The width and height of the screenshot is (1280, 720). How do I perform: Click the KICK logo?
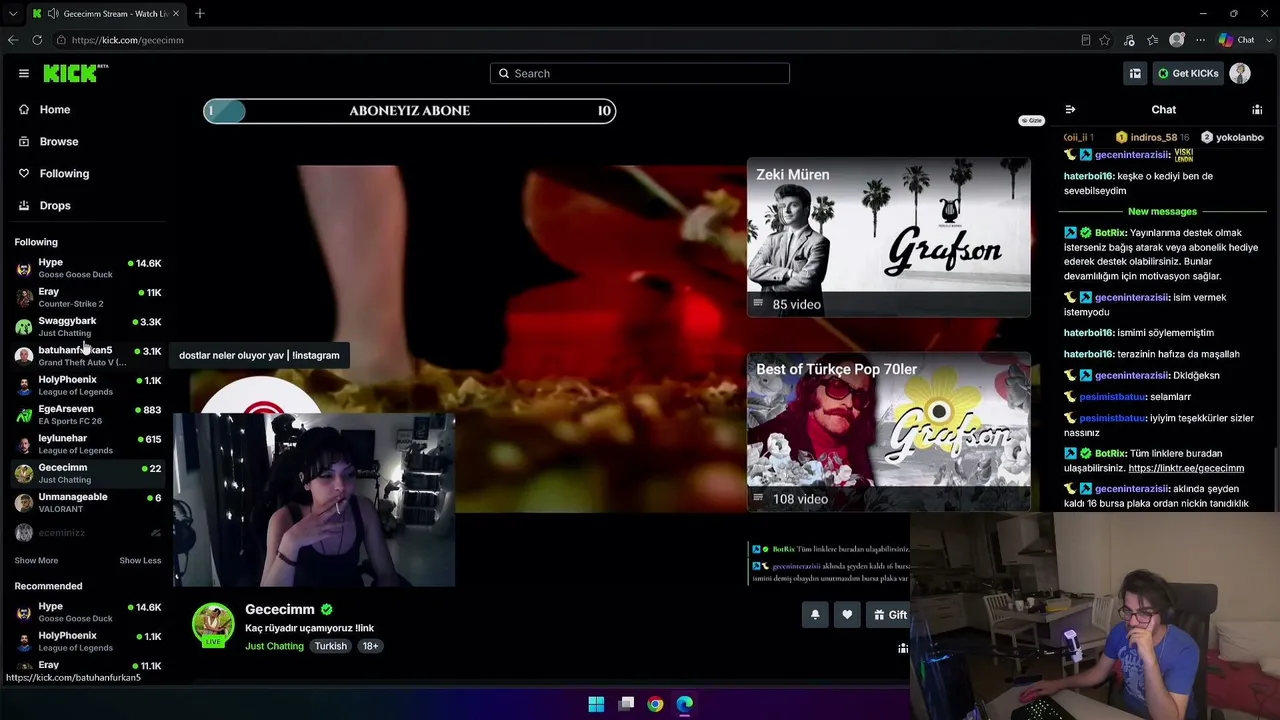point(75,73)
